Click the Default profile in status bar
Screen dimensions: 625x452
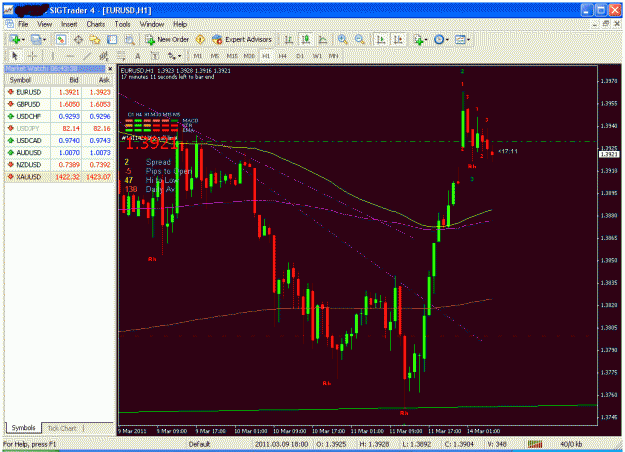199,444
